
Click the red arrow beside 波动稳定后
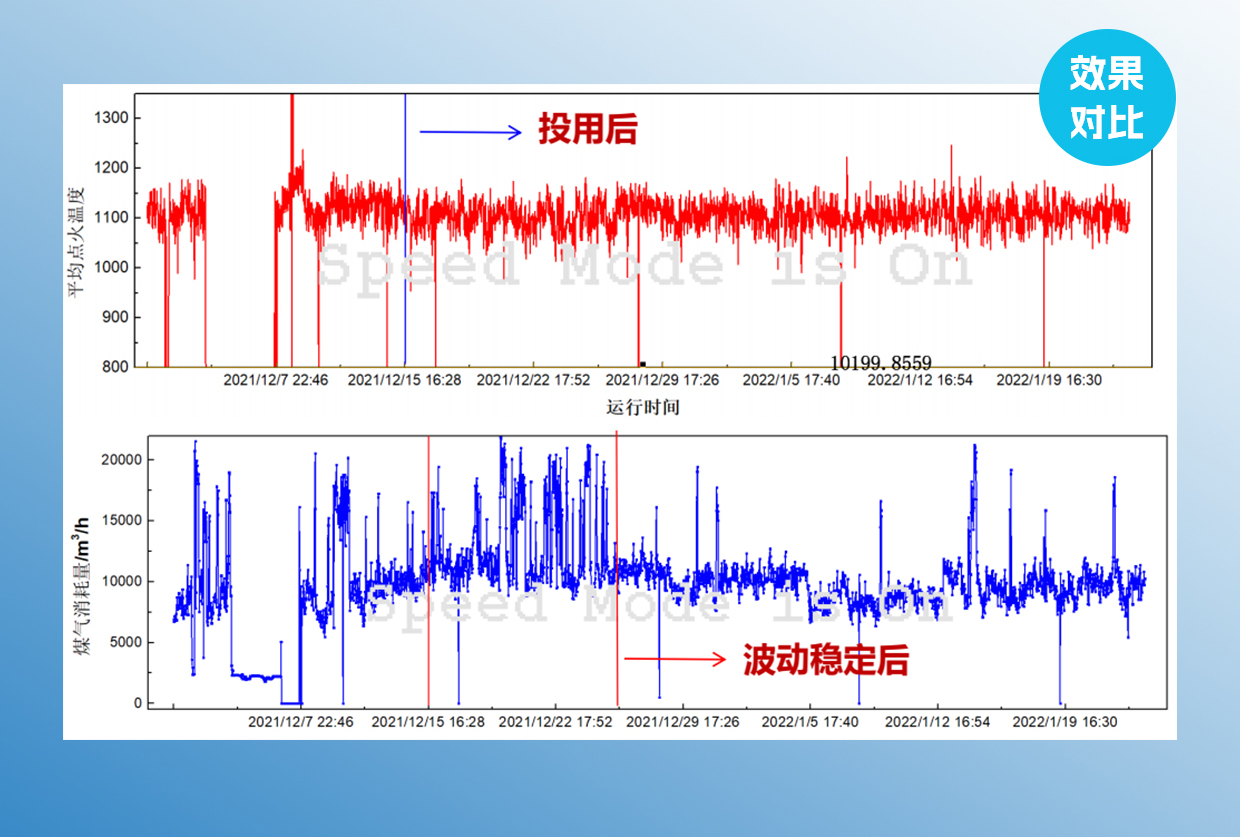(x=675, y=658)
